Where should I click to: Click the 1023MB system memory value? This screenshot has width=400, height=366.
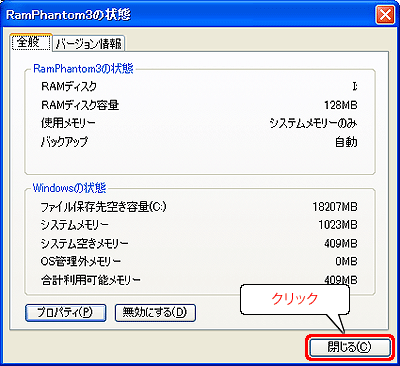(x=338, y=225)
